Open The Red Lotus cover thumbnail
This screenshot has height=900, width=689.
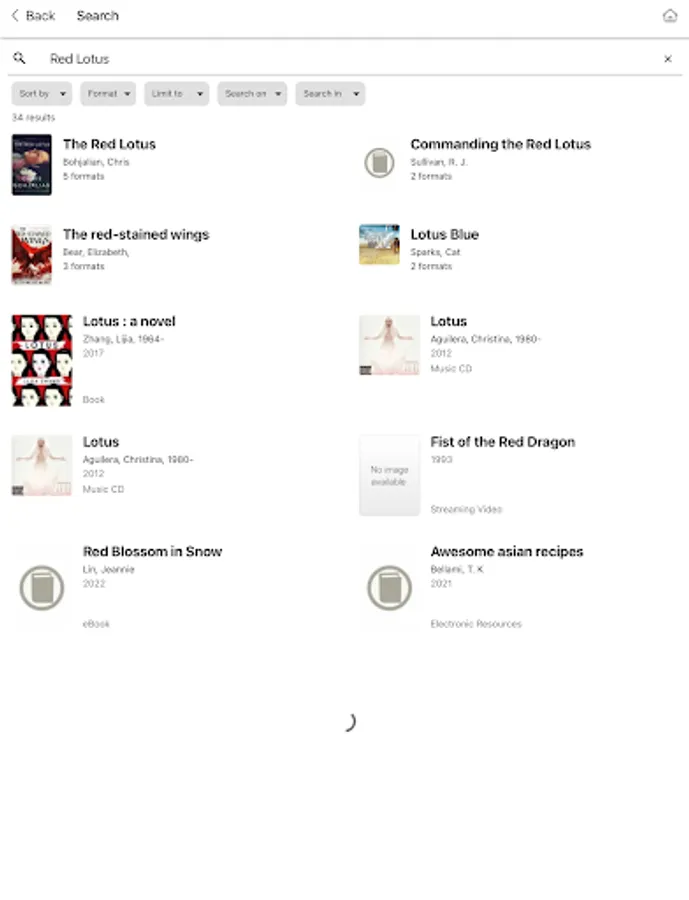31,164
